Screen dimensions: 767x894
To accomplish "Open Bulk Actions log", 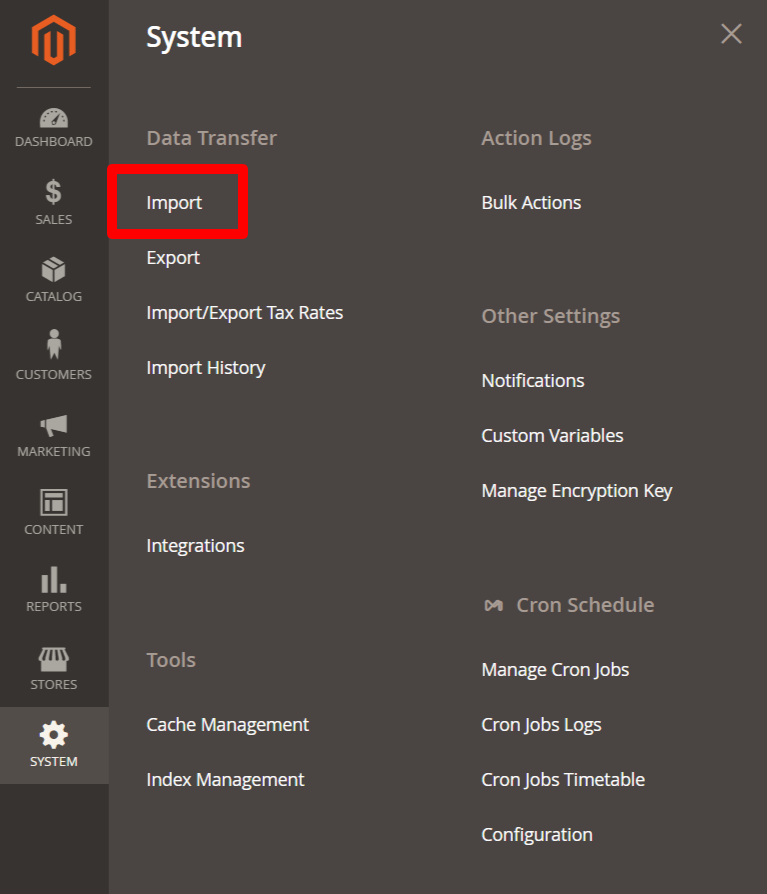I will [531, 203].
